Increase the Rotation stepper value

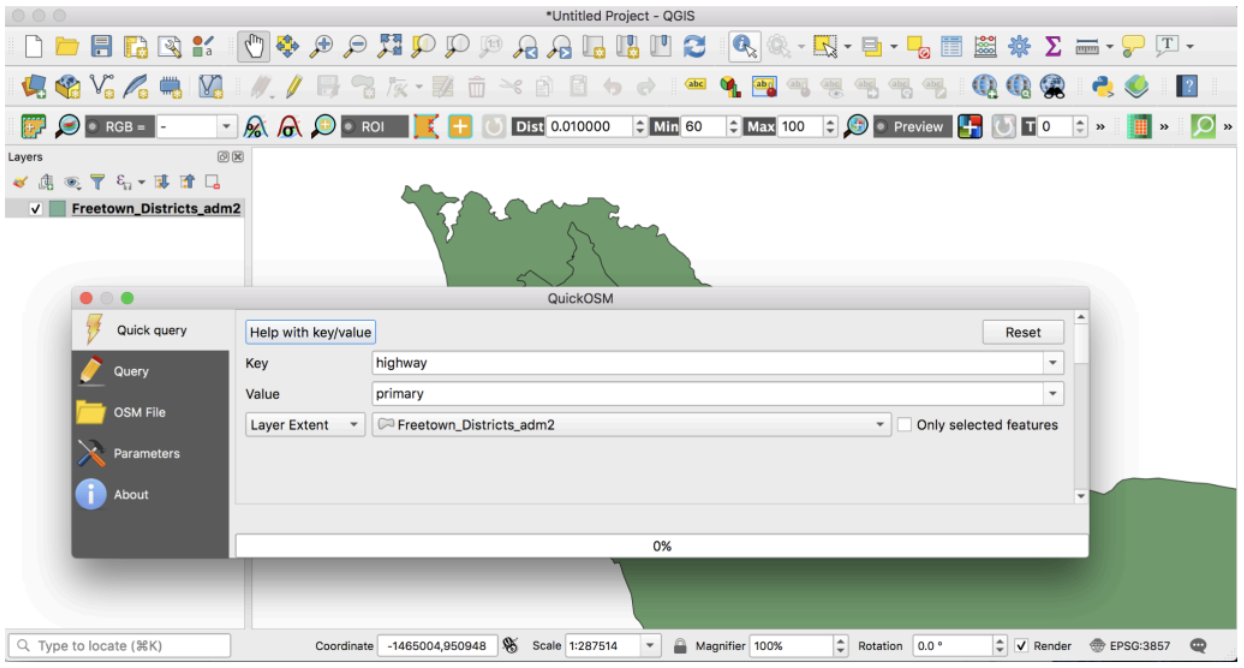(x=1000, y=641)
